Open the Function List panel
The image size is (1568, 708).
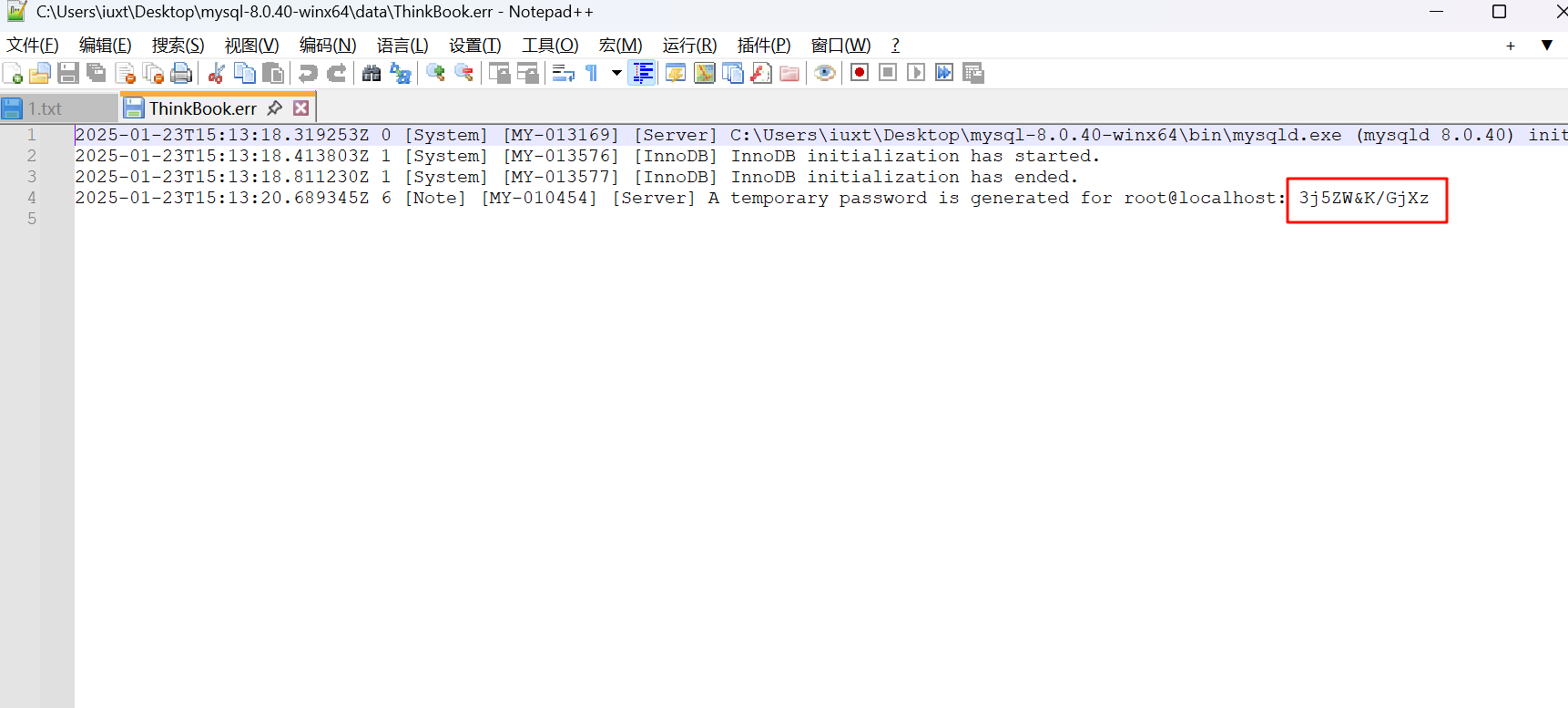[x=761, y=74]
